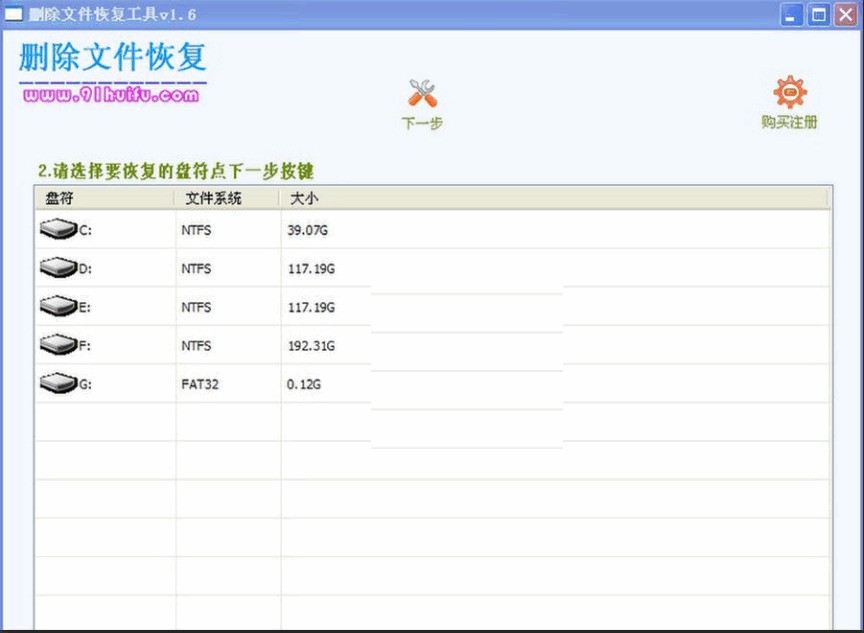Close the 删除文件恢复工具 window
The width and height of the screenshot is (864, 633).
pyautogui.click(x=845, y=15)
